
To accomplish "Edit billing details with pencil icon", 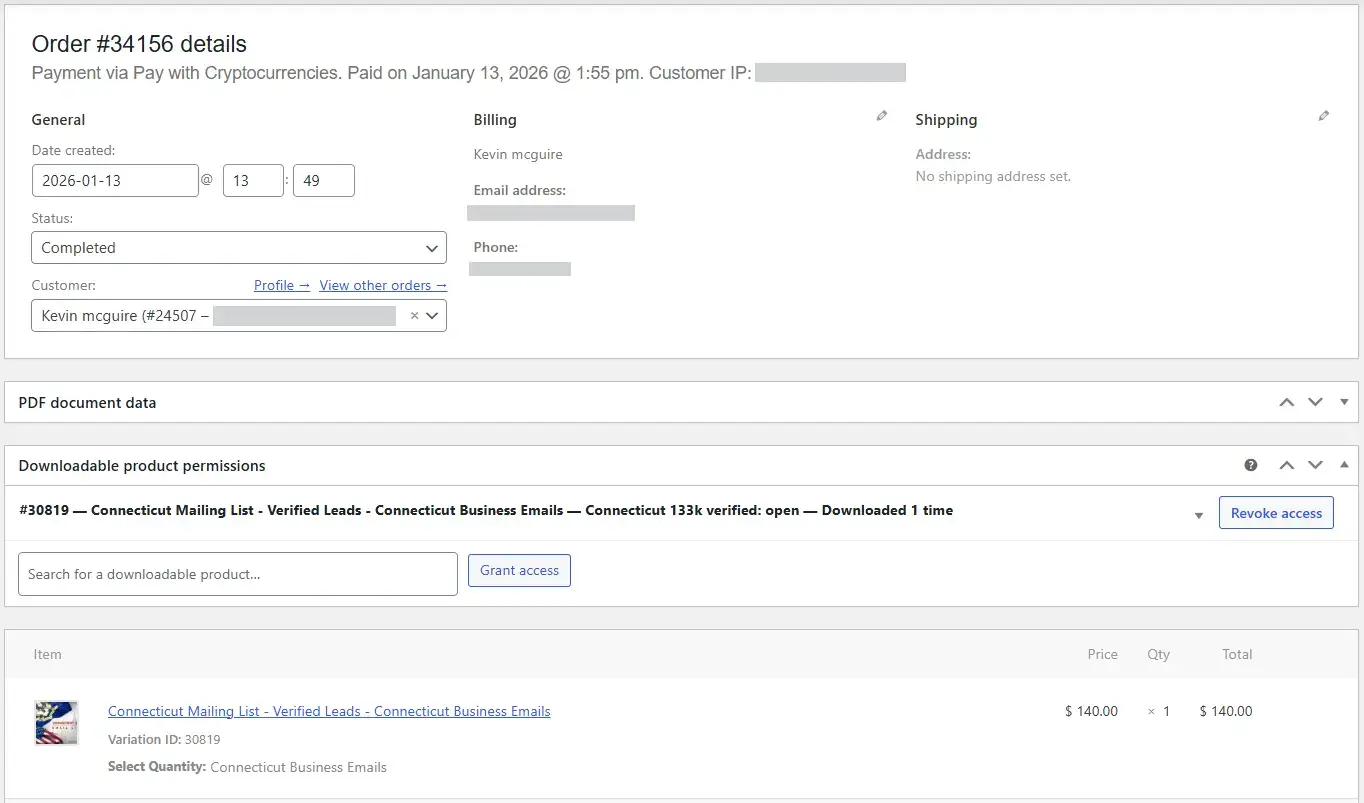I will click(881, 116).
